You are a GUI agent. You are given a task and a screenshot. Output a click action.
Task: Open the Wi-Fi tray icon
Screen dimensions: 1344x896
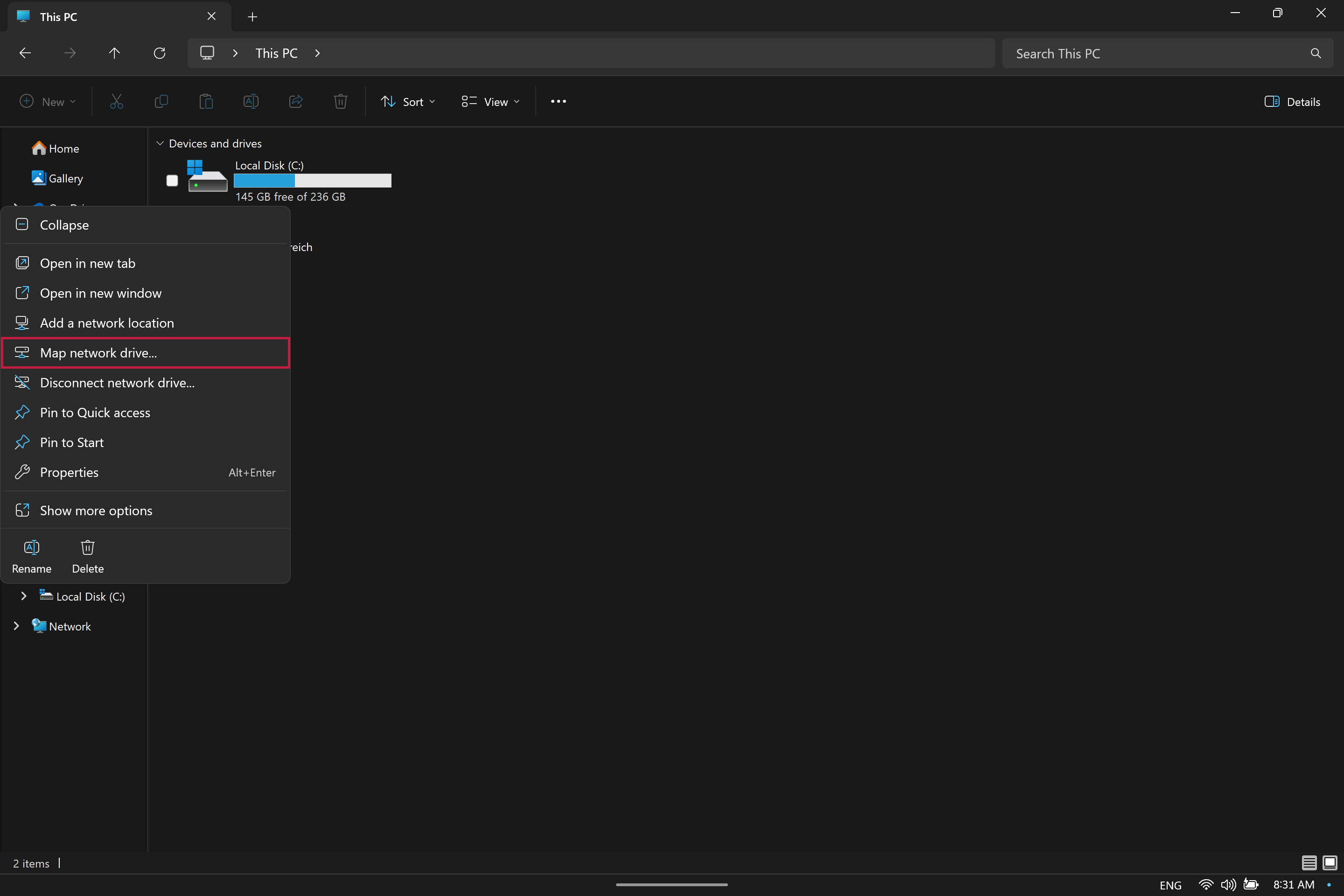(x=1206, y=885)
